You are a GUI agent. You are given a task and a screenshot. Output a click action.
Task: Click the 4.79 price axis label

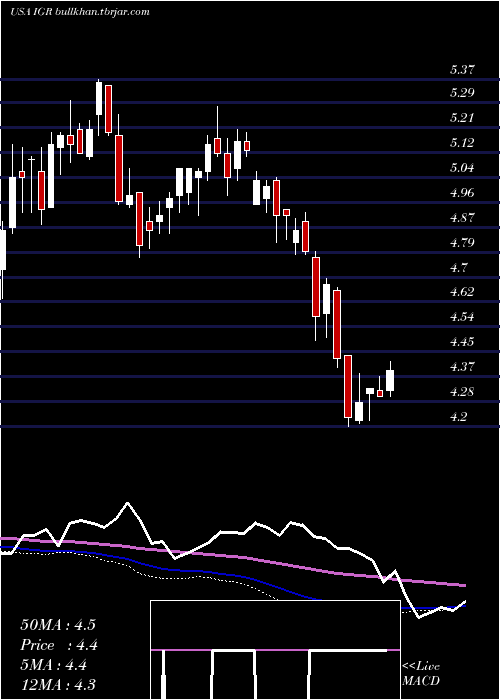pyautogui.click(x=462, y=243)
